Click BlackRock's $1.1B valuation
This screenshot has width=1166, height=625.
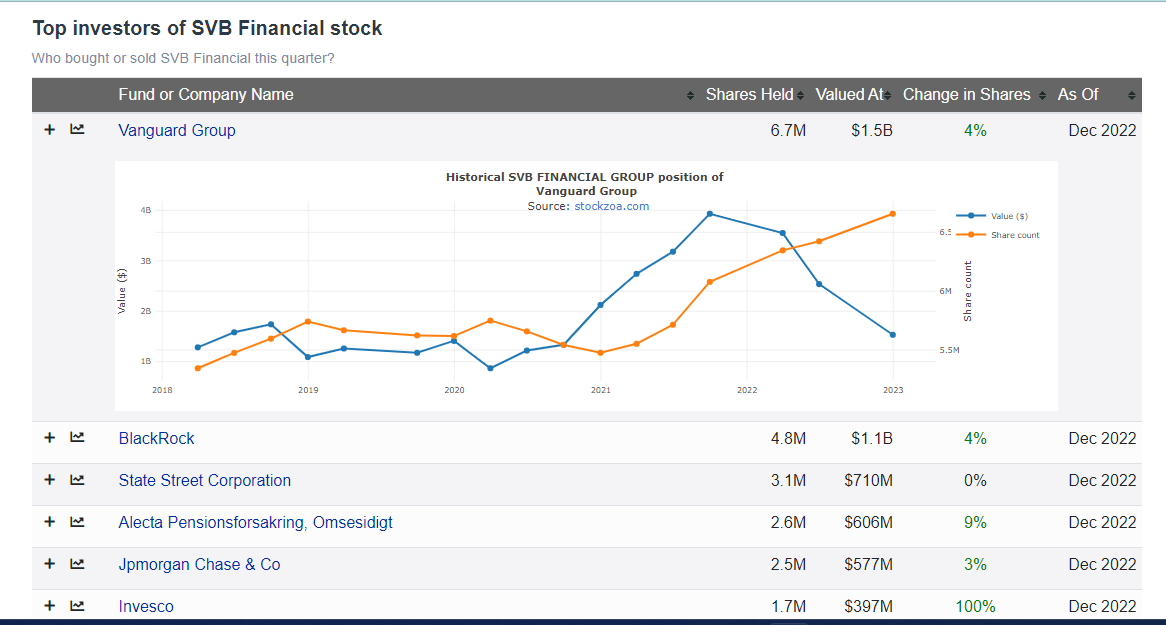coord(872,438)
